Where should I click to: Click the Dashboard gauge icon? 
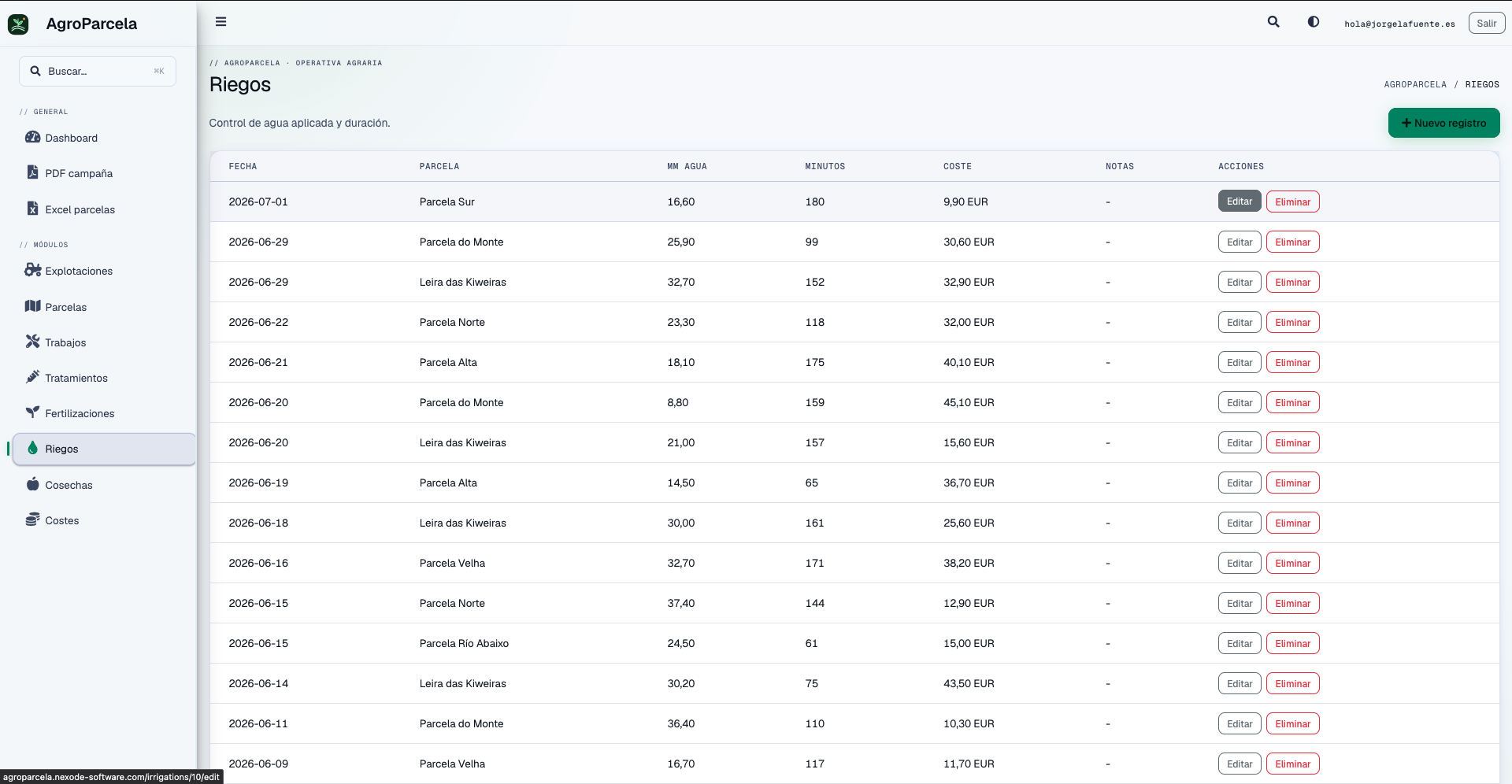32,137
